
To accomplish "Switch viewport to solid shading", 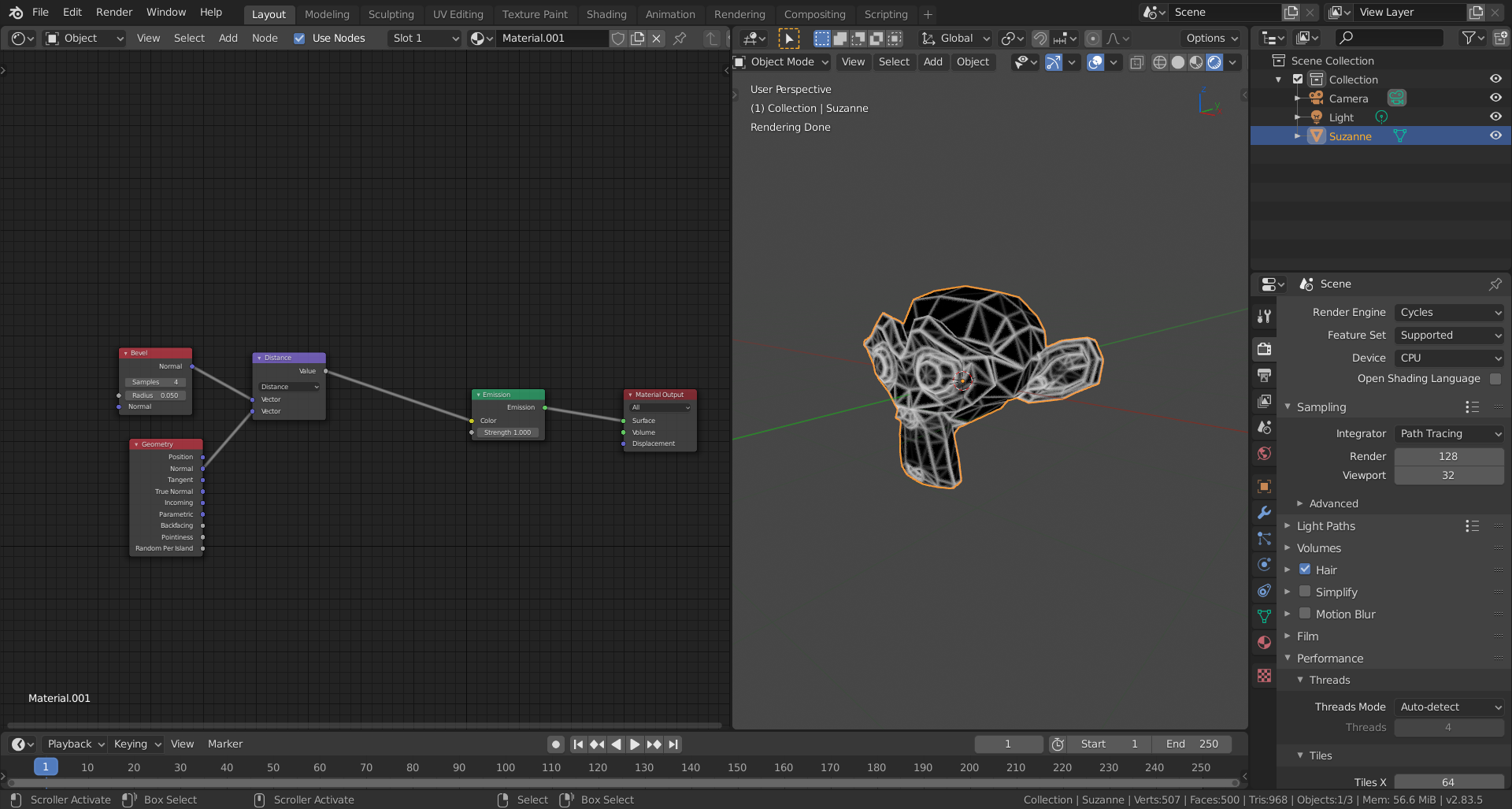I will coord(1178,62).
